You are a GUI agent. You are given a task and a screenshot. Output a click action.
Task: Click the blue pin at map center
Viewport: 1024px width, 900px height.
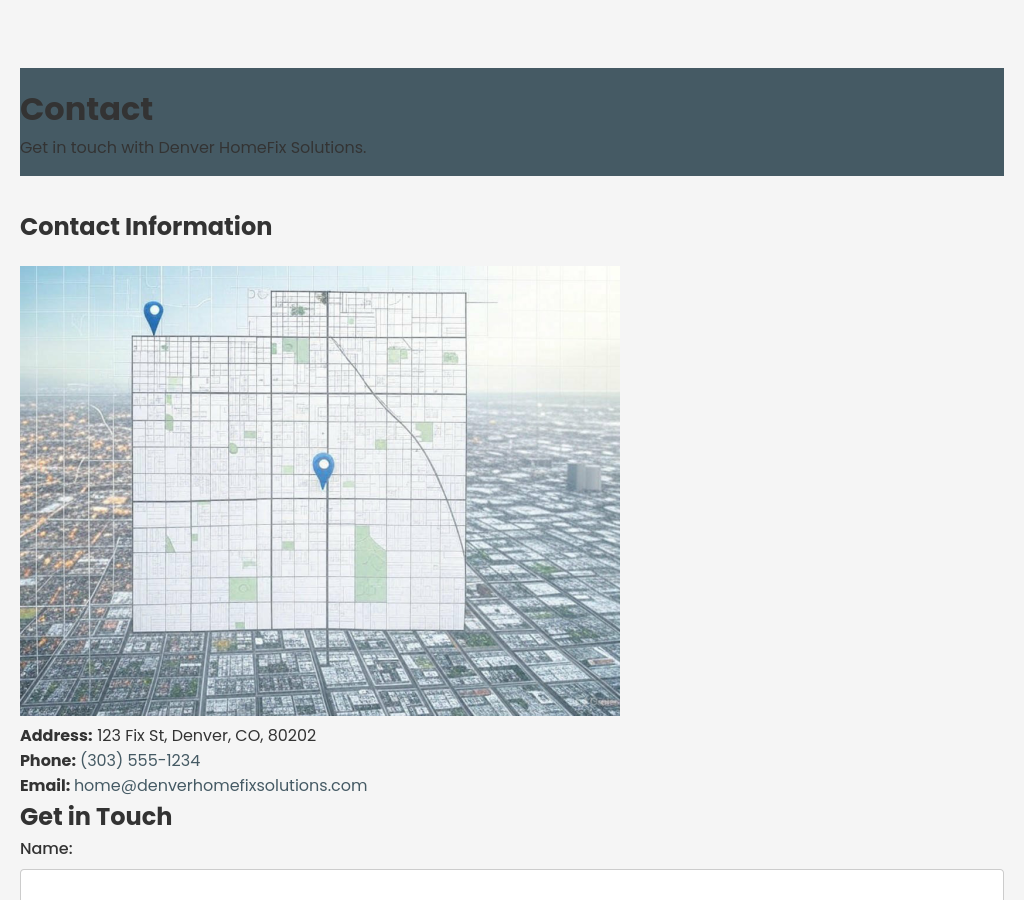pos(323,468)
